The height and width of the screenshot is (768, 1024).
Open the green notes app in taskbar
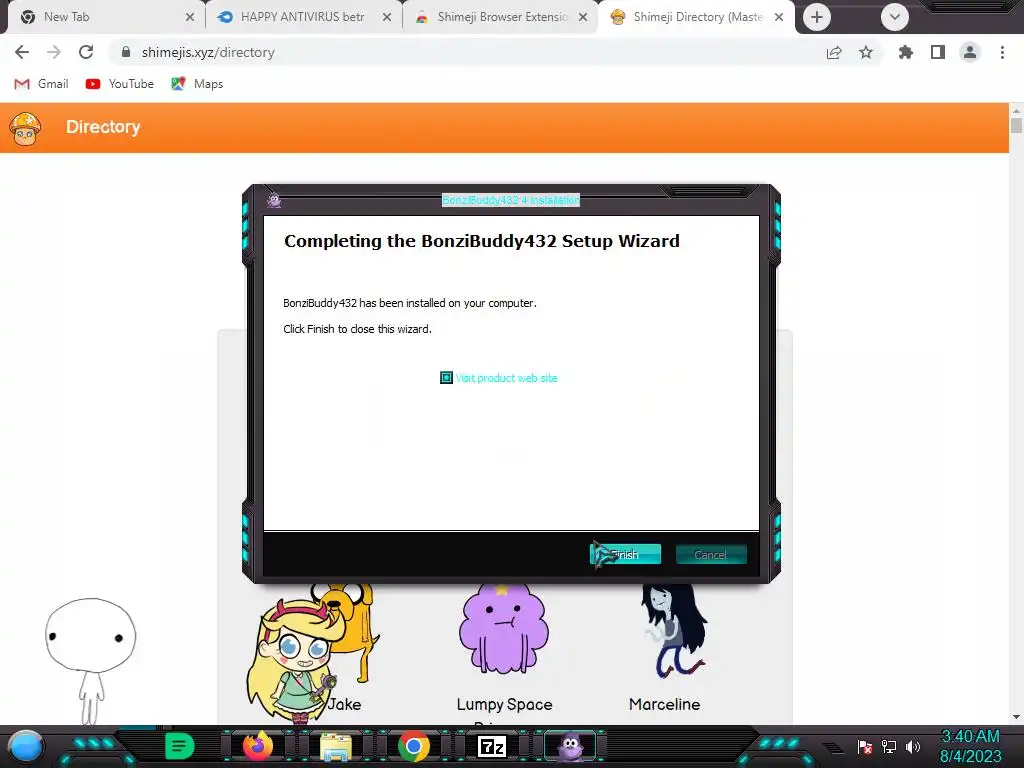(x=180, y=746)
